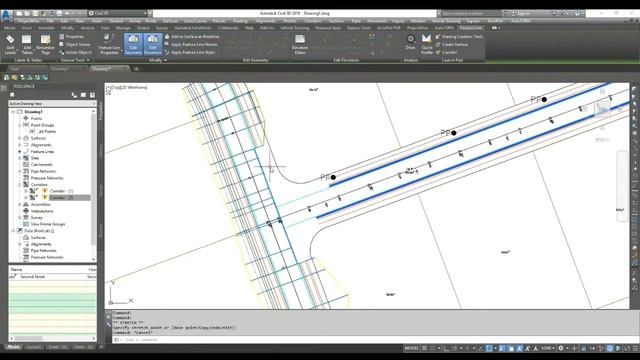Click the Sites node icon in Prospector

[26, 158]
